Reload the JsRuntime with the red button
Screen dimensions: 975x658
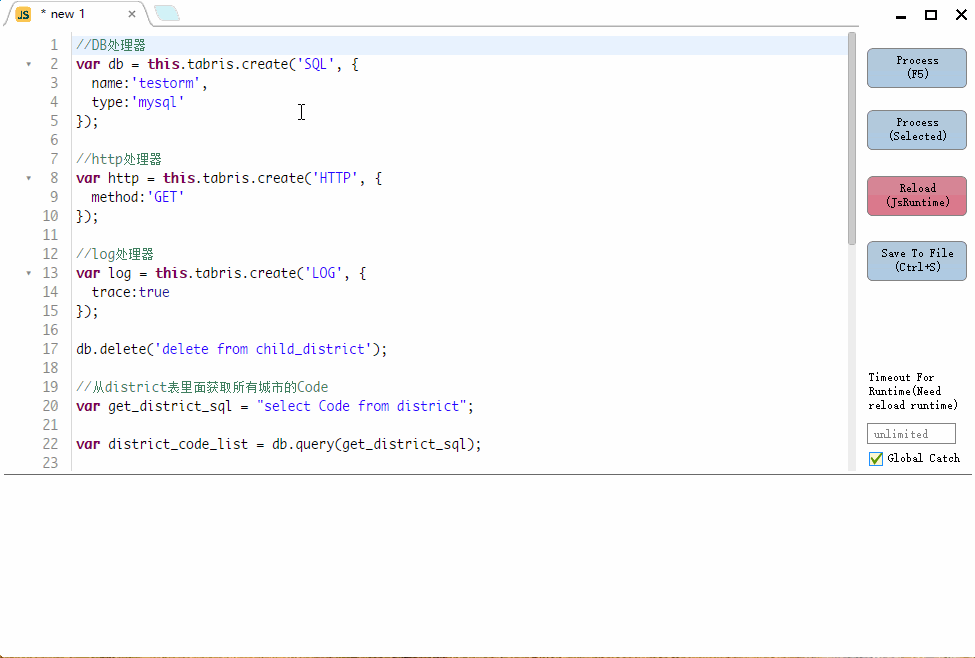917,196
